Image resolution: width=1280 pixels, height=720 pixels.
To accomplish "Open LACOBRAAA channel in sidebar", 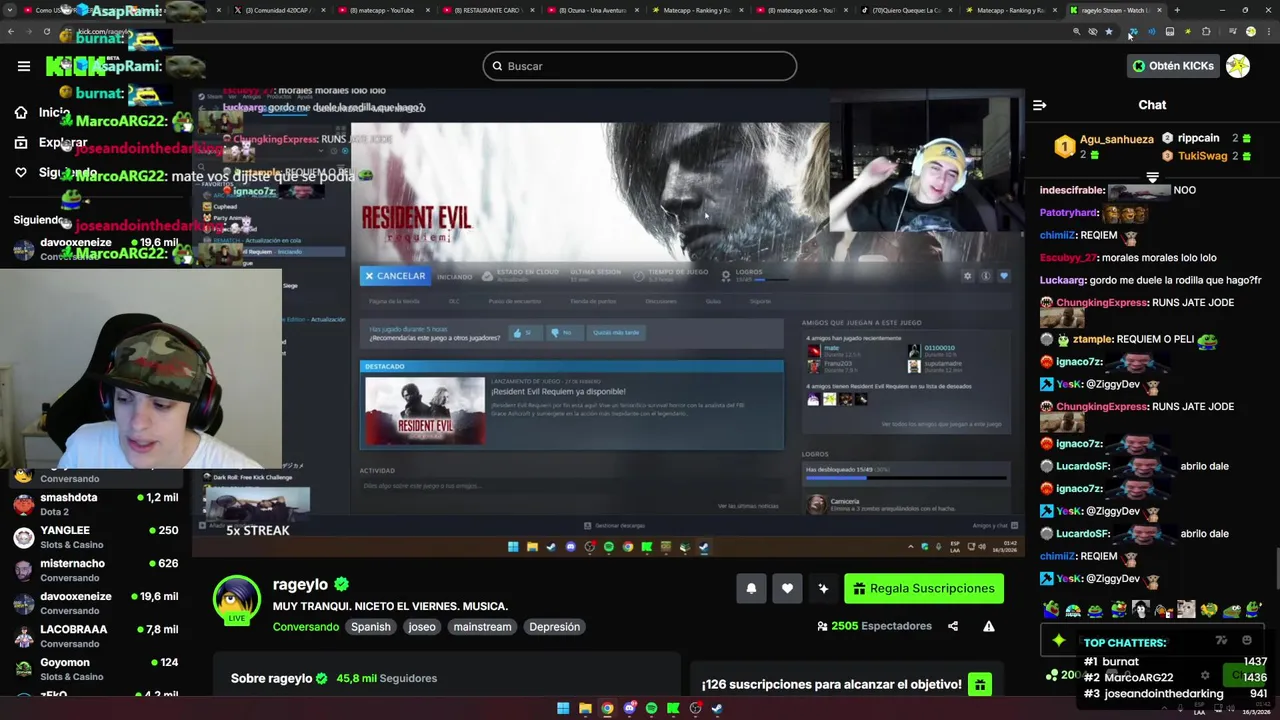I will [x=95, y=636].
